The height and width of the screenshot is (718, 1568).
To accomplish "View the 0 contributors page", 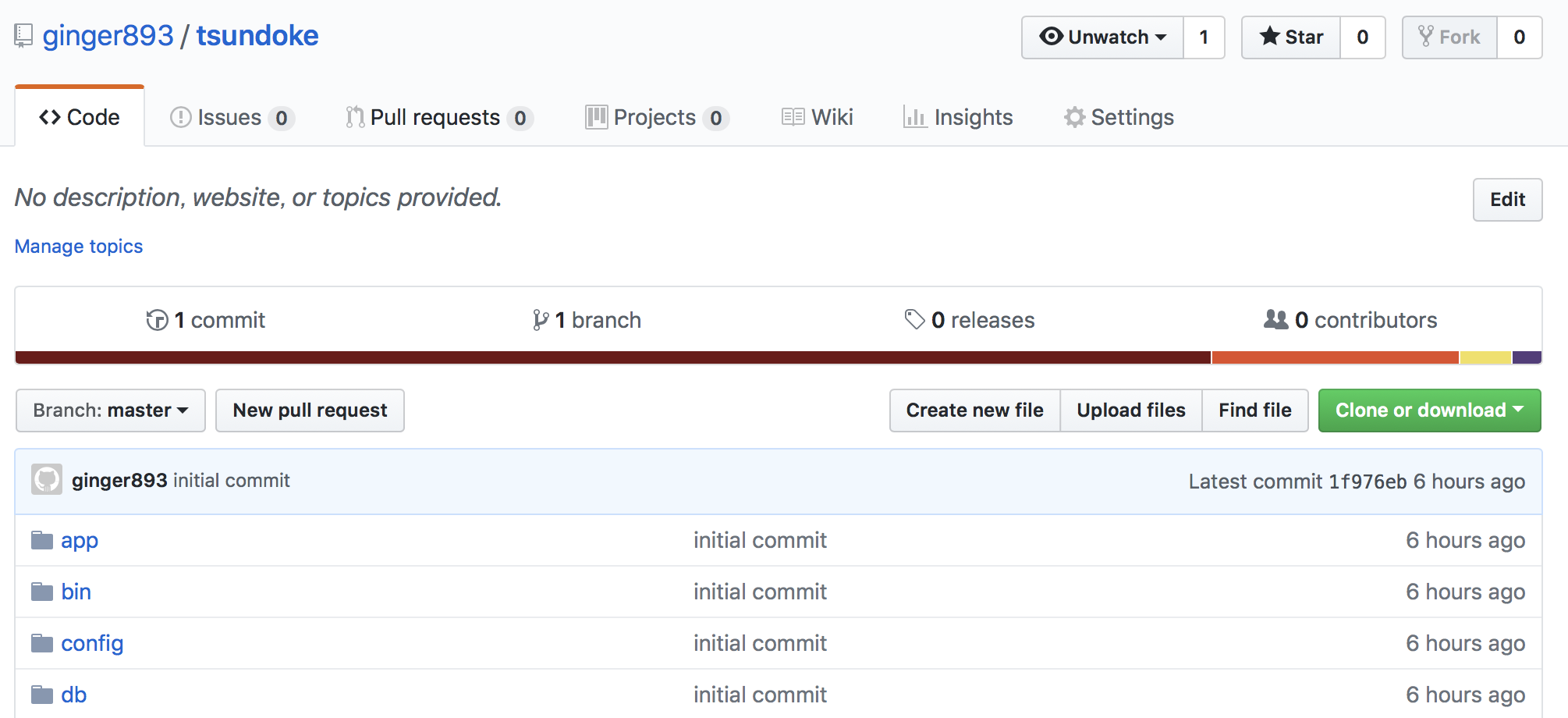I will pos(1350,320).
